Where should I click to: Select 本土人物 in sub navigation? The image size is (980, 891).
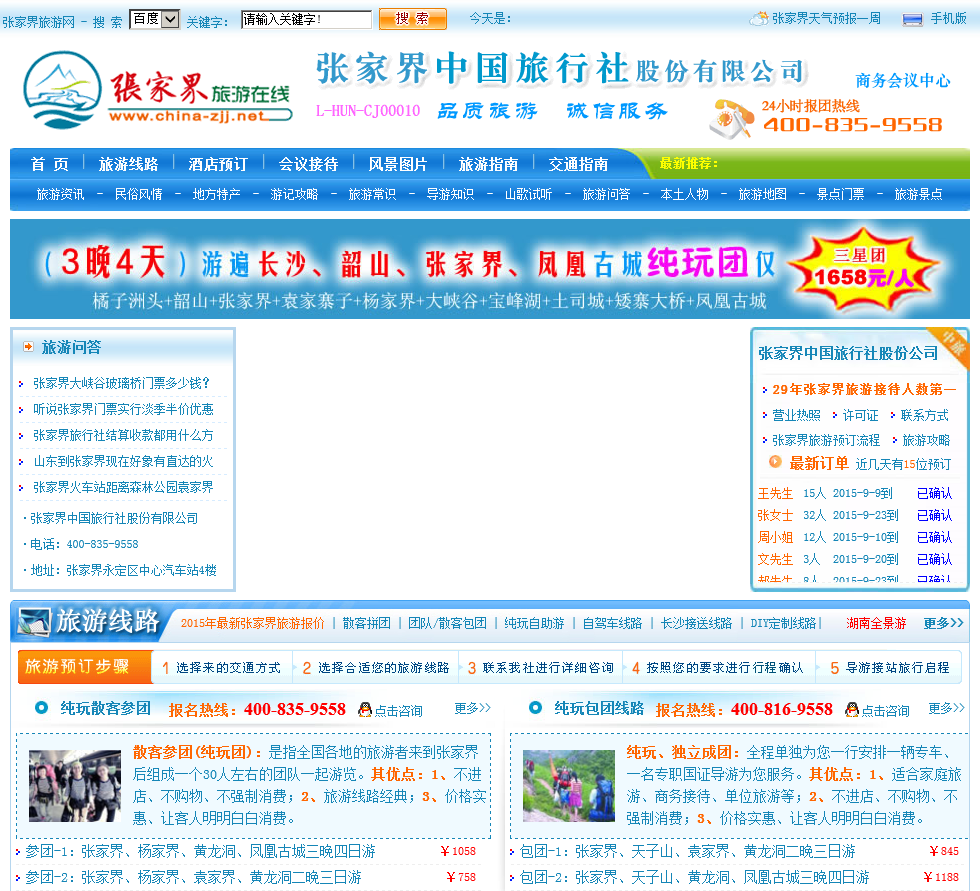[x=684, y=194]
